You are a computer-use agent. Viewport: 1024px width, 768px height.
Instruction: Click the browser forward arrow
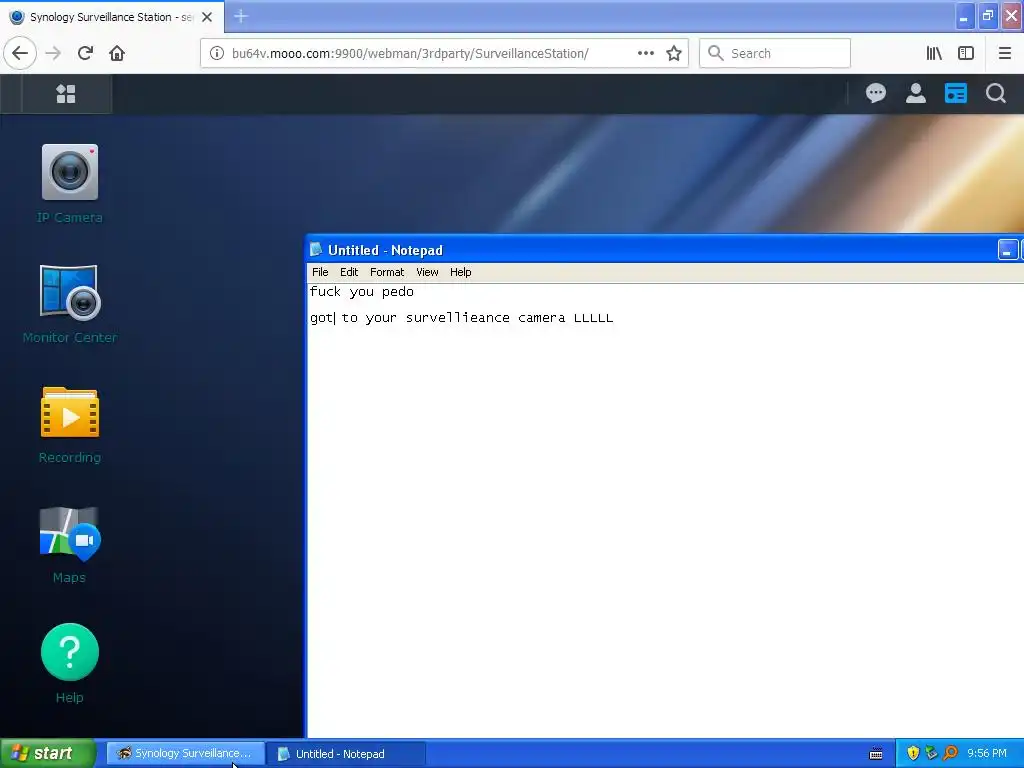click(54, 53)
